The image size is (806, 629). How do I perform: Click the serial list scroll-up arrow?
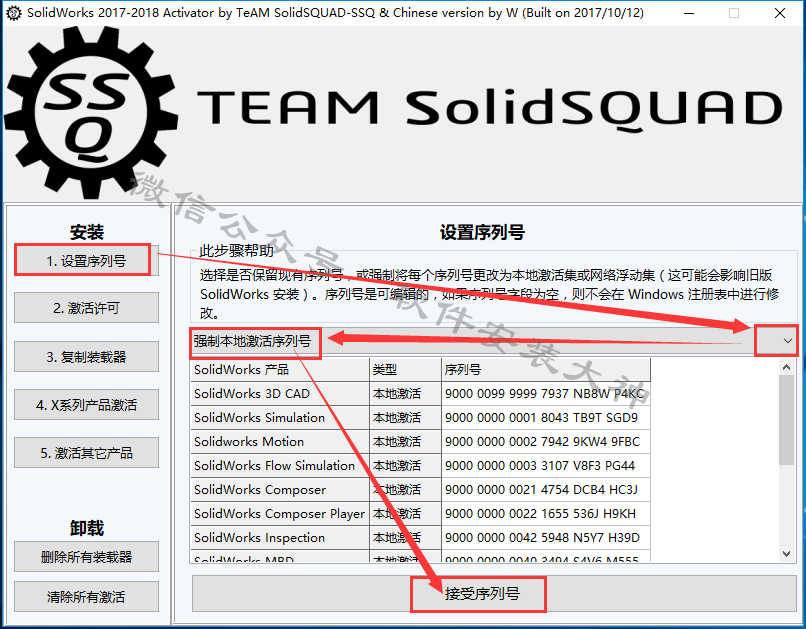pyautogui.click(x=786, y=367)
